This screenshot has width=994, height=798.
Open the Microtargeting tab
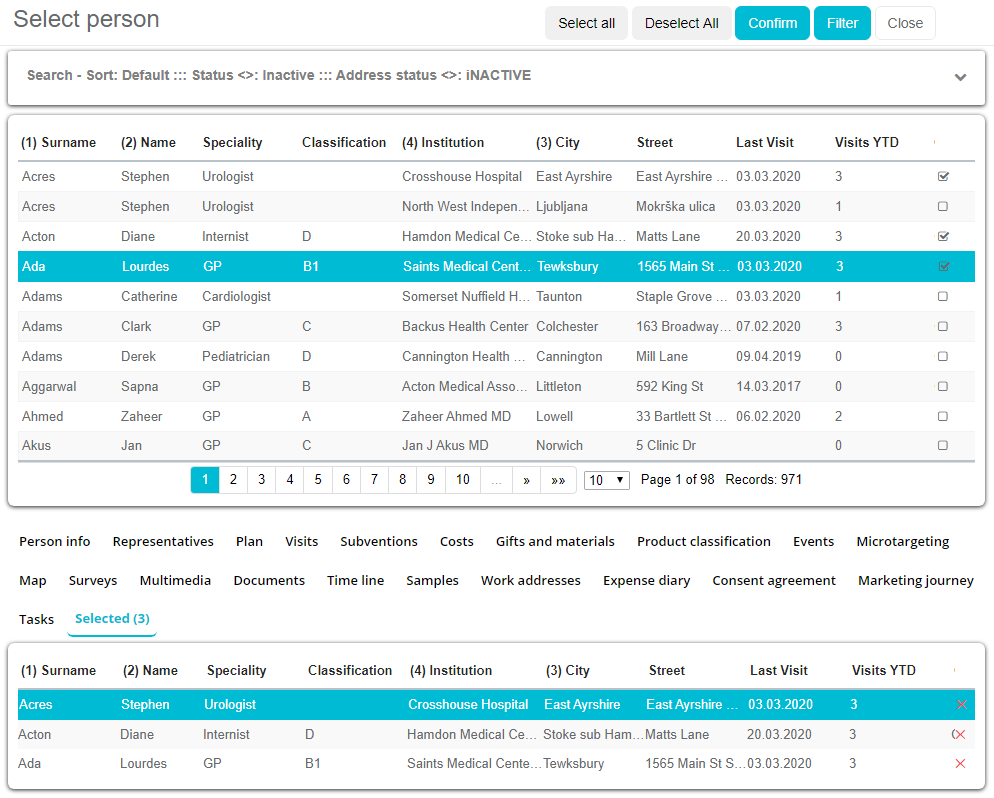pos(902,542)
